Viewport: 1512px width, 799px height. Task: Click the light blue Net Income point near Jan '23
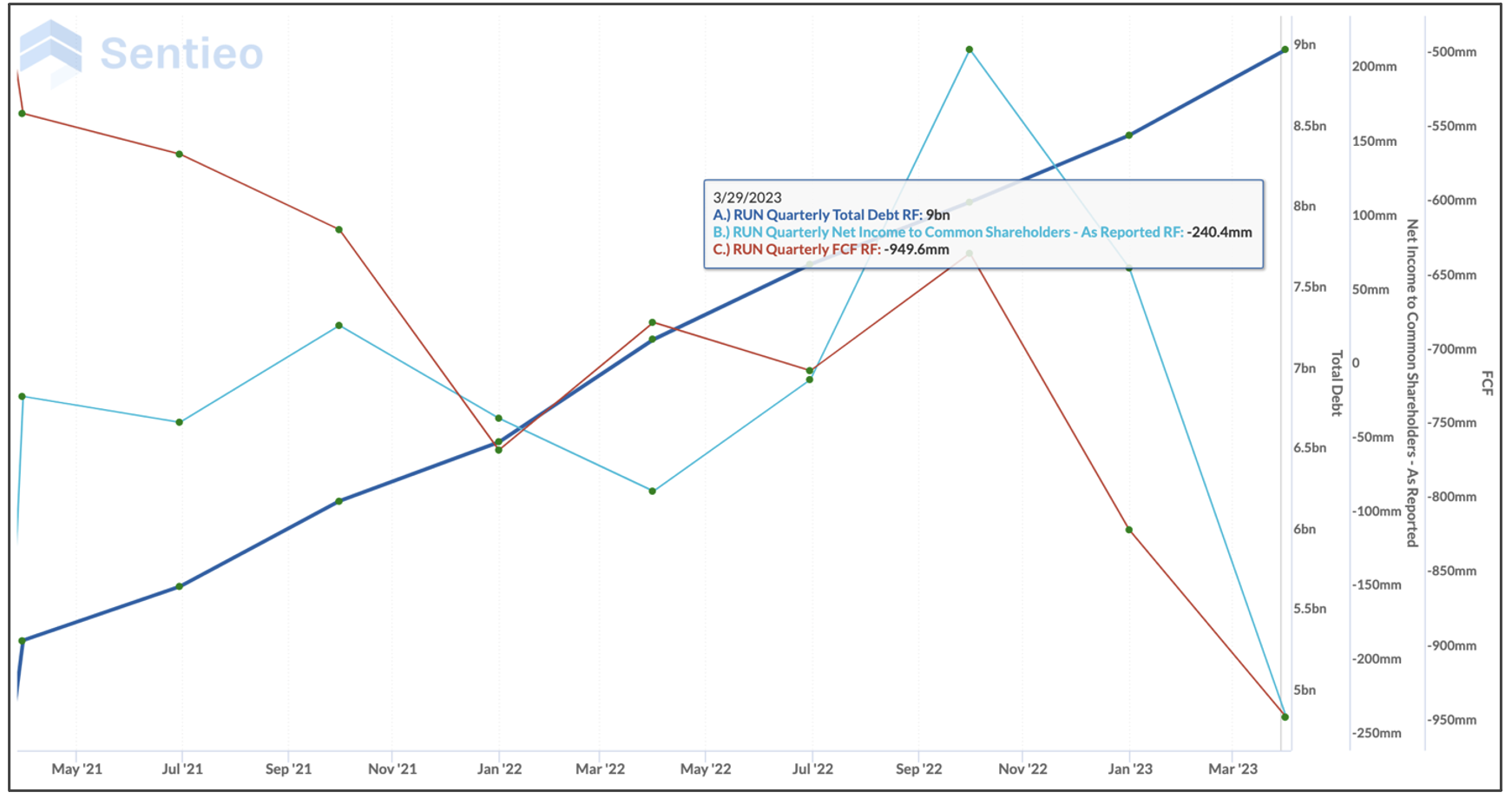click(x=1129, y=267)
